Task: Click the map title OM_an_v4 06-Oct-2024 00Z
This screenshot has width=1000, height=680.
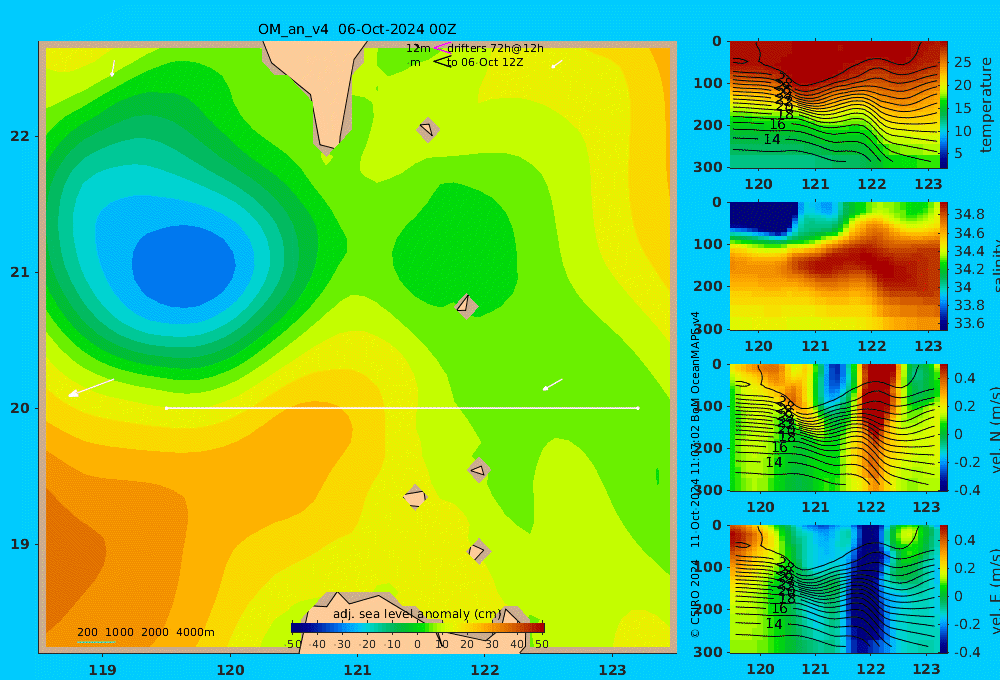Action: pos(357,29)
